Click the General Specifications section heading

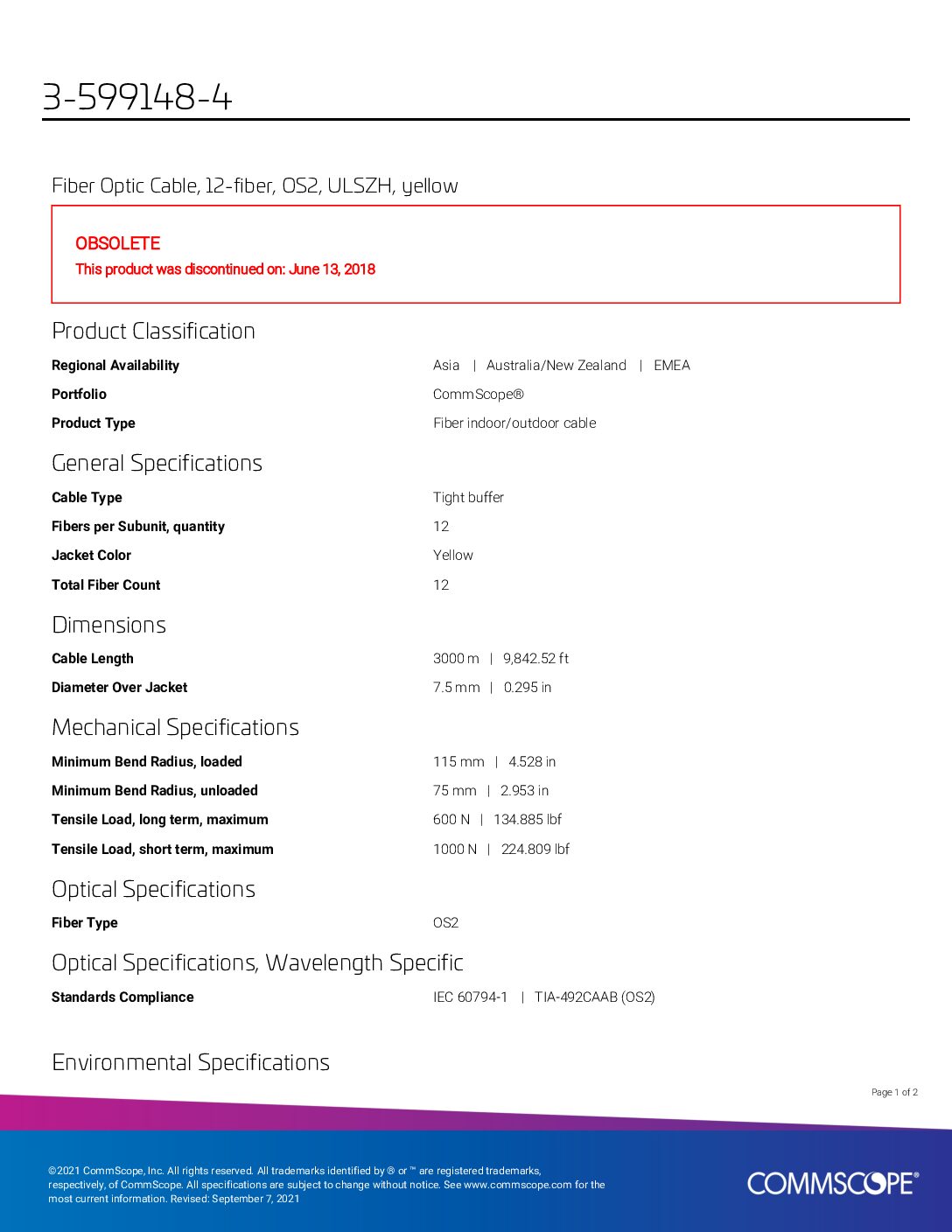click(157, 463)
